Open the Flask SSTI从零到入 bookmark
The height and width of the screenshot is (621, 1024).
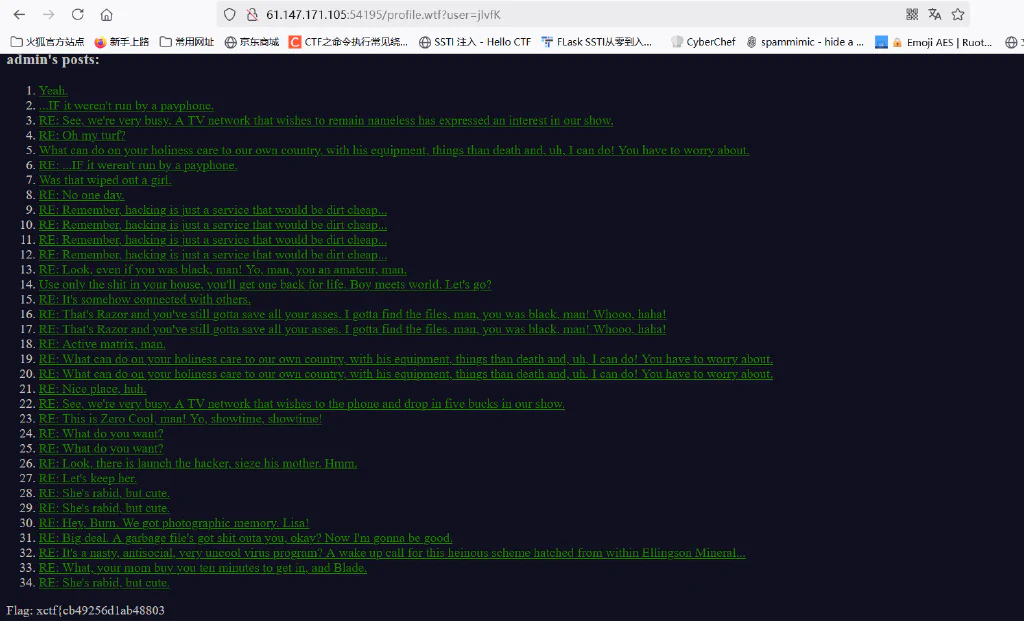tap(597, 42)
